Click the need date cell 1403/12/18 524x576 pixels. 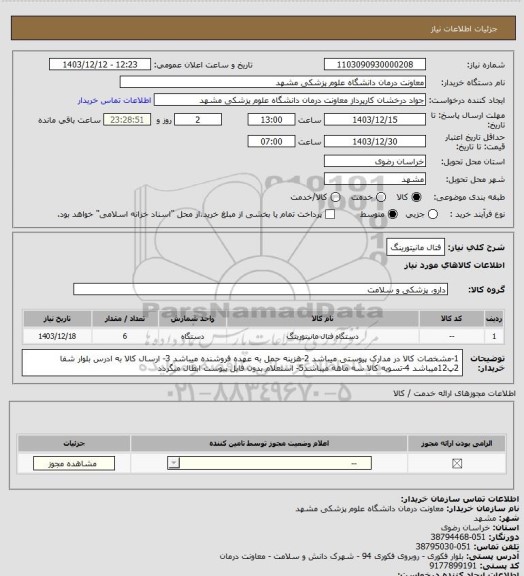click(57, 336)
